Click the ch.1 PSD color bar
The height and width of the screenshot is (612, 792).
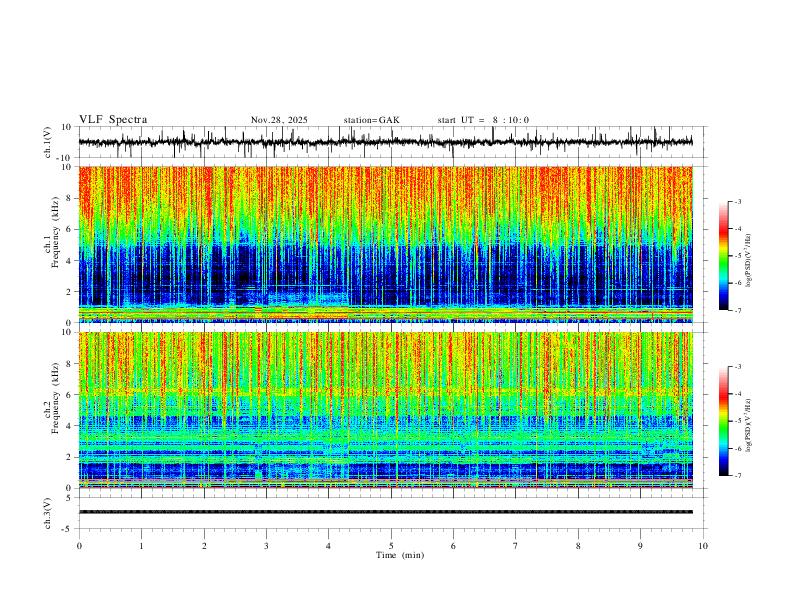724,256
